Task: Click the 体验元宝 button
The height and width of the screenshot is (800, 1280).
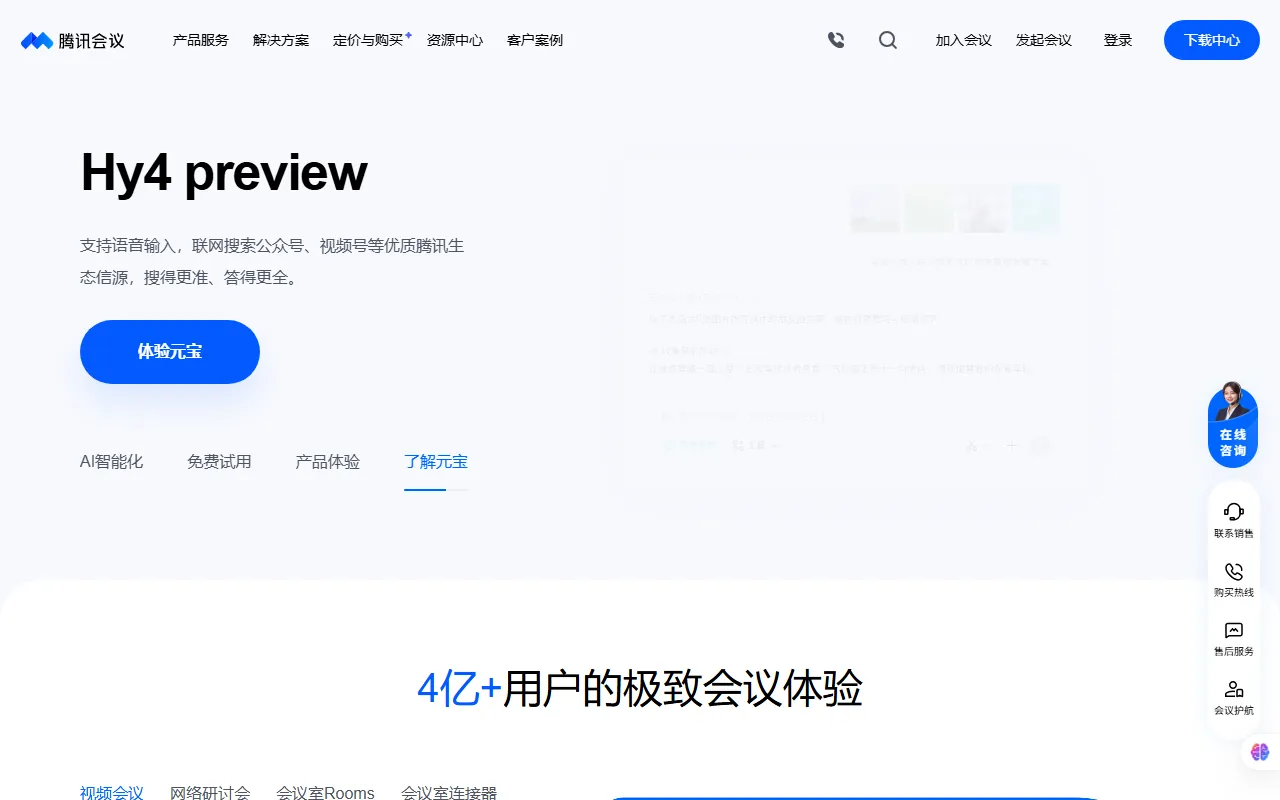Action: coord(170,352)
